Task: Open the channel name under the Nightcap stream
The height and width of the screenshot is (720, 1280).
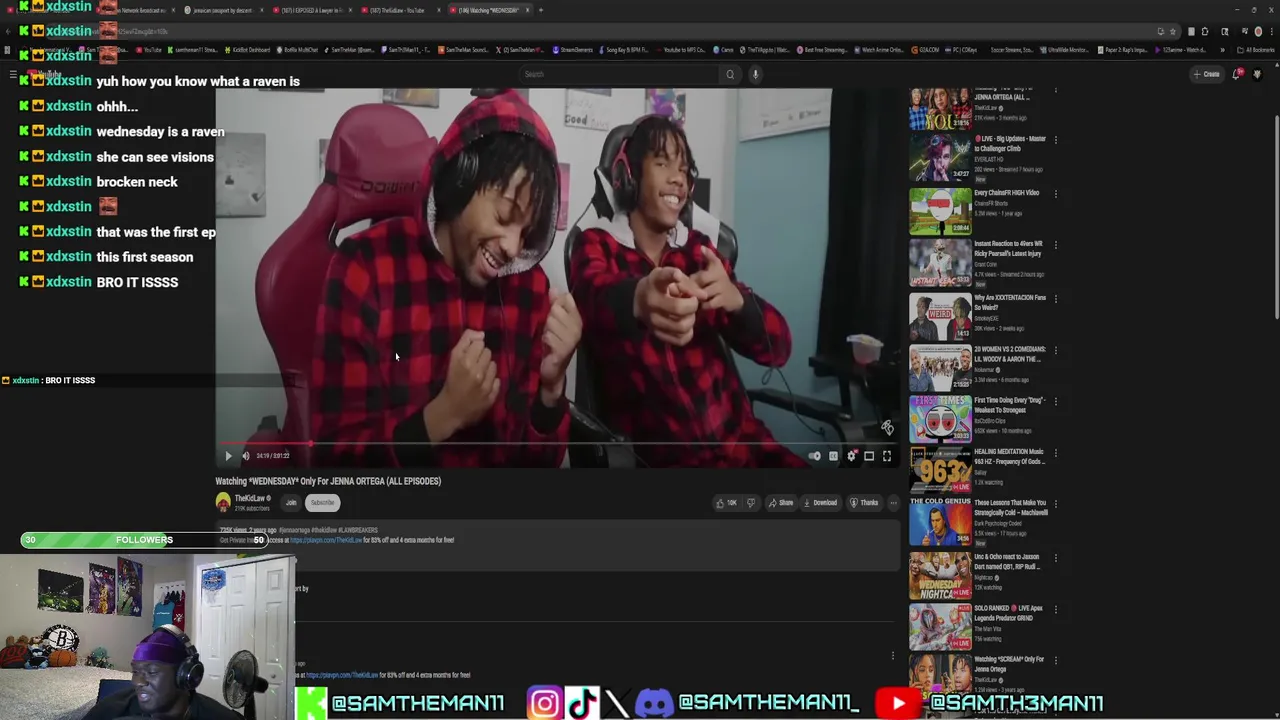Action: pos(986,578)
